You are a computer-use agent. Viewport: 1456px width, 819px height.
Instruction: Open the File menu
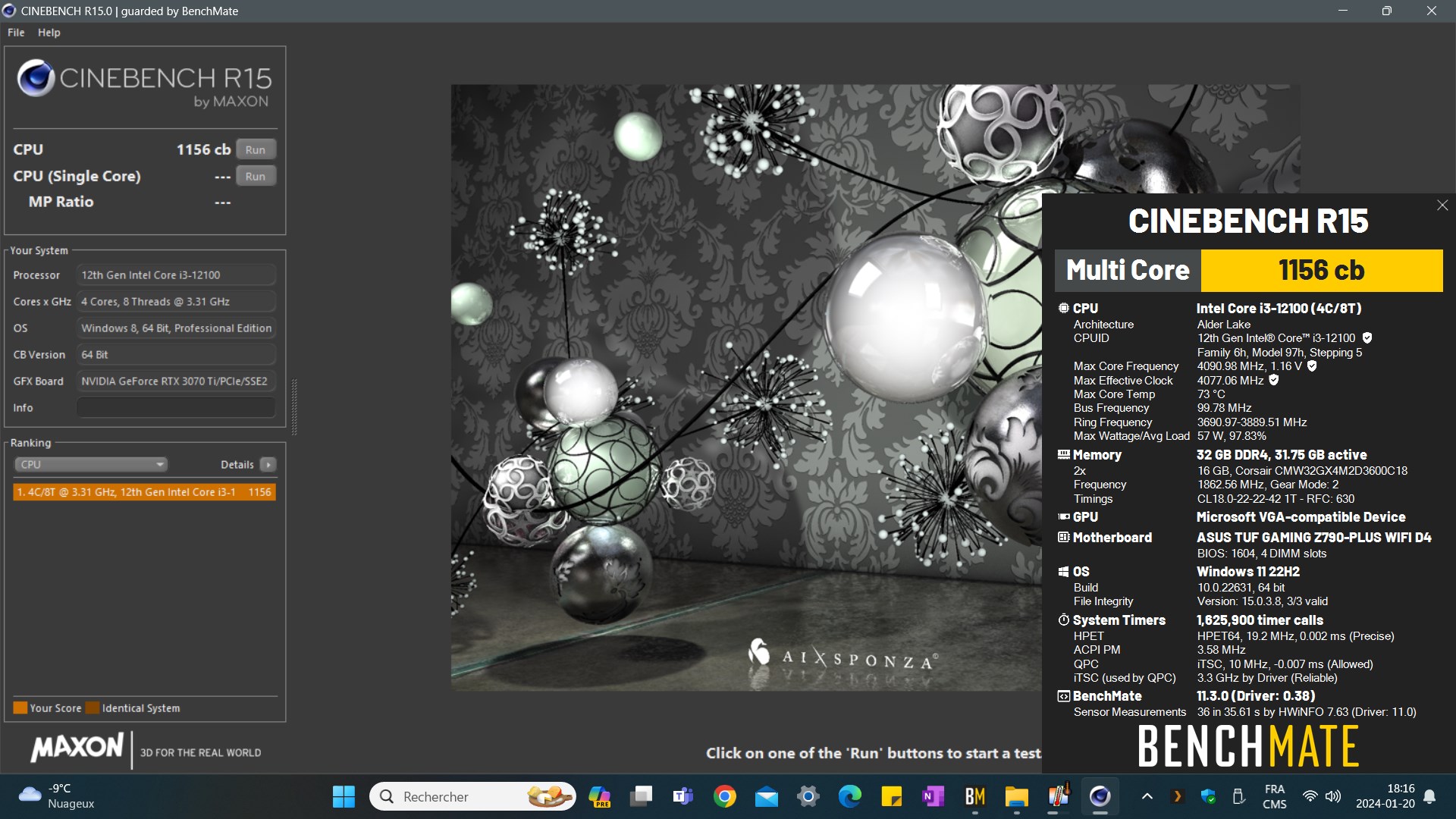click(16, 33)
